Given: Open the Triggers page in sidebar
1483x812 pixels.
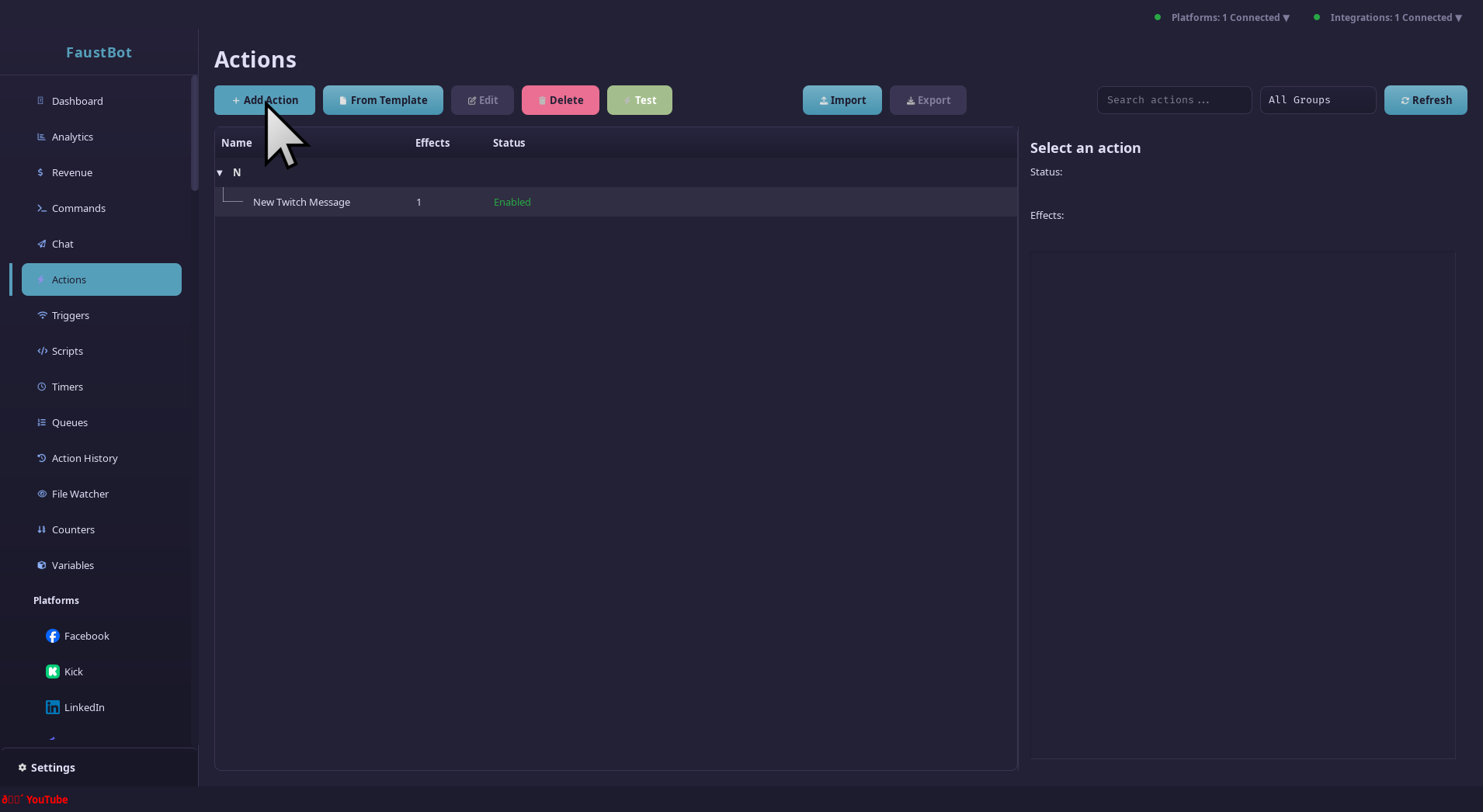Looking at the screenshot, I should (x=71, y=315).
